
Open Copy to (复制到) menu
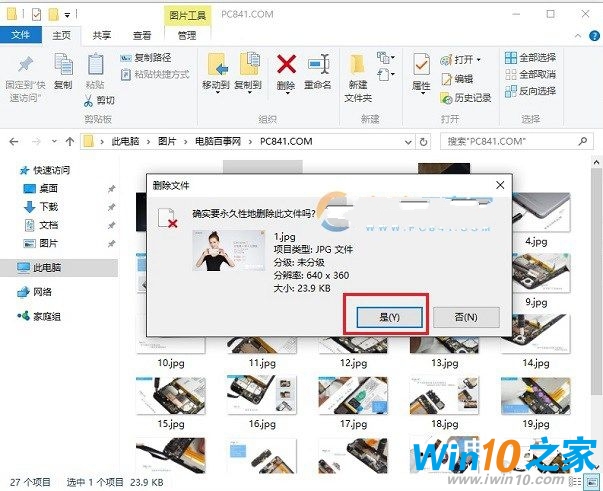pyautogui.click(x=248, y=73)
